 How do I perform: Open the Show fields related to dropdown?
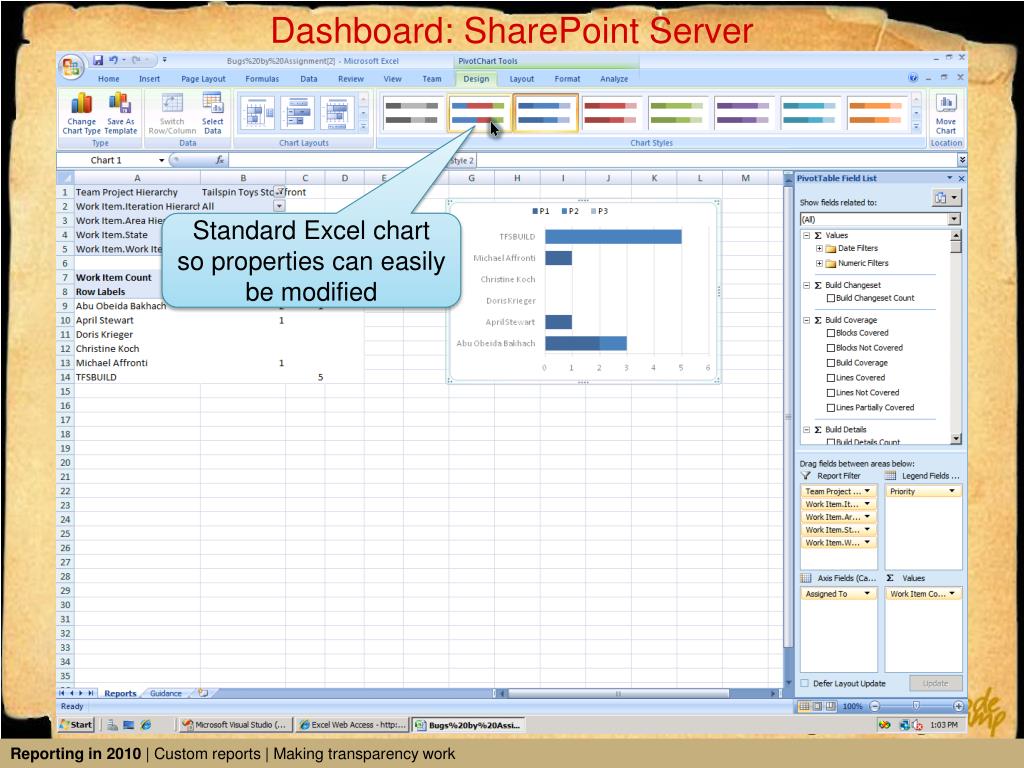[x=954, y=219]
